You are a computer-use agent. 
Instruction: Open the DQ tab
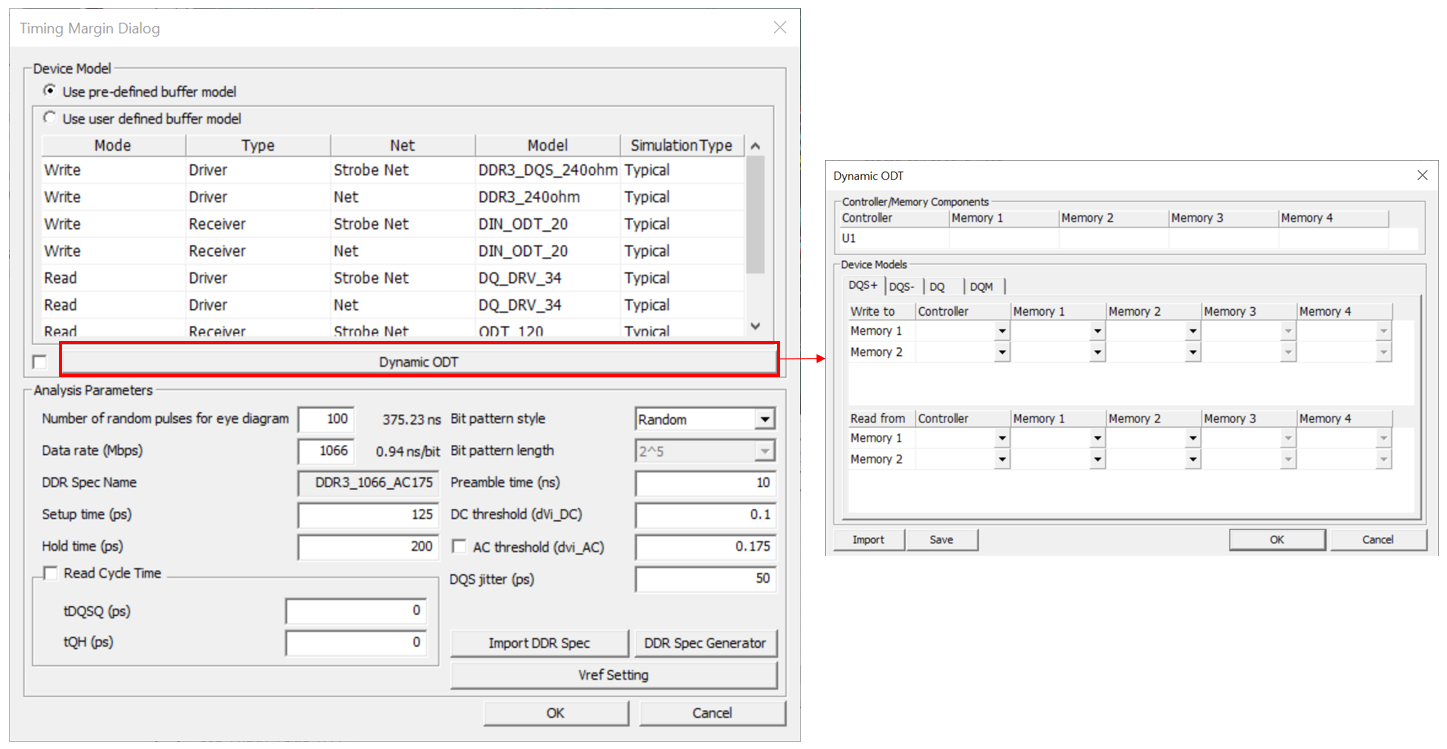click(x=937, y=287)
